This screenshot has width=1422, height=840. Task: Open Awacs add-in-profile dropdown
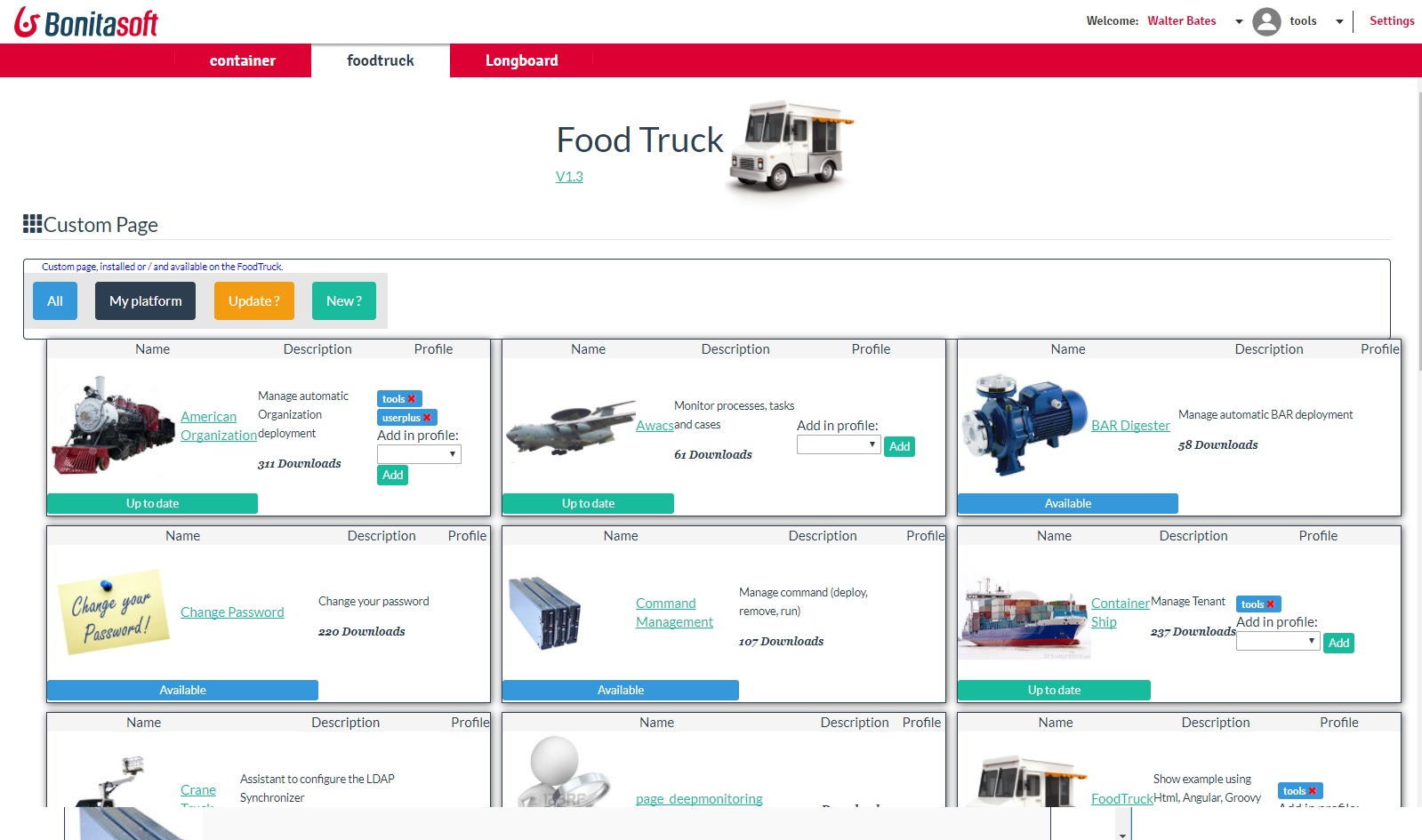pyautogui.click(x=839, y=444)
